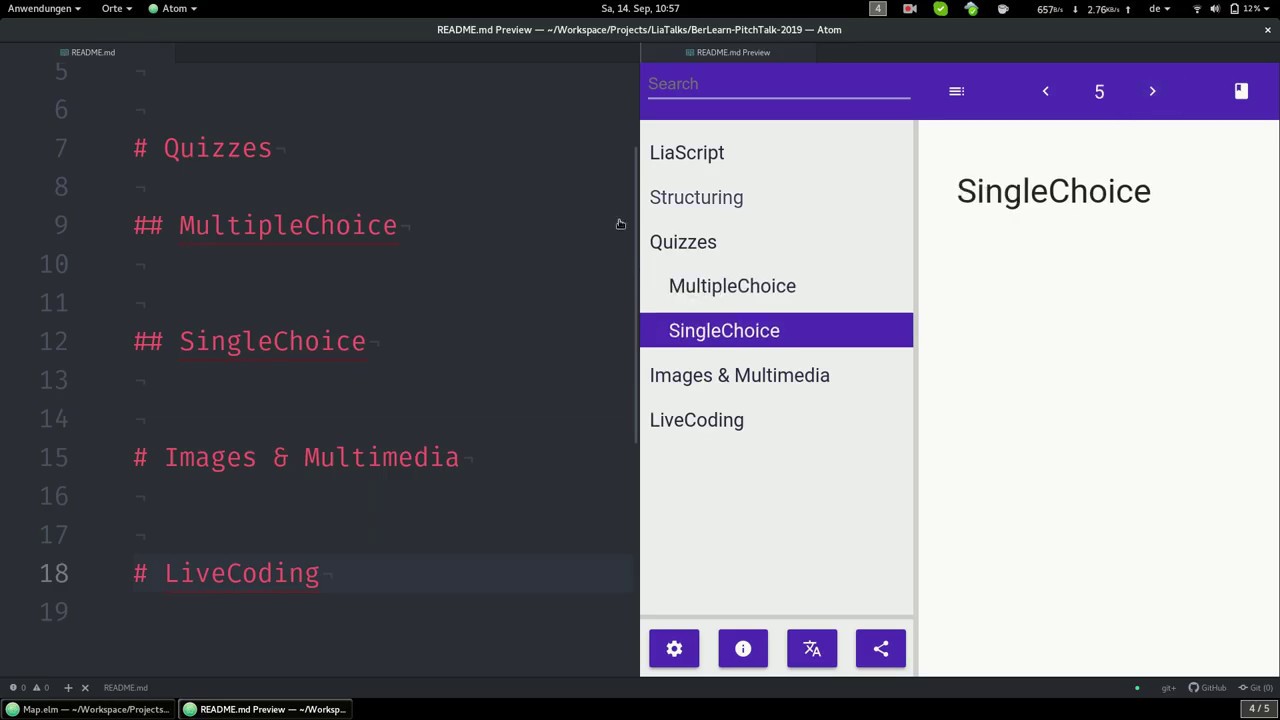Toggle the table of contents menu icon

[x=956, y=91]
